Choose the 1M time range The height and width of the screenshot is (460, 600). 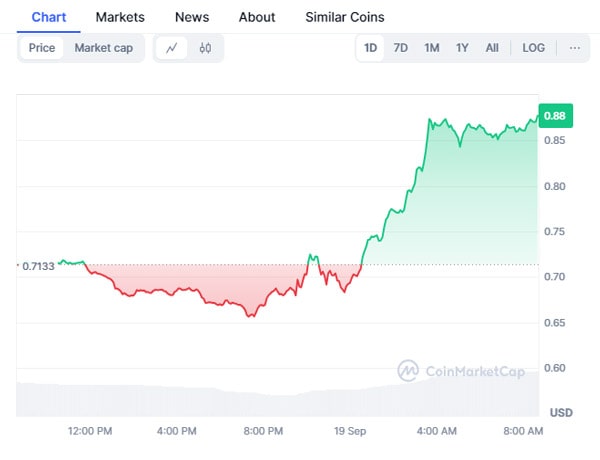431,48
